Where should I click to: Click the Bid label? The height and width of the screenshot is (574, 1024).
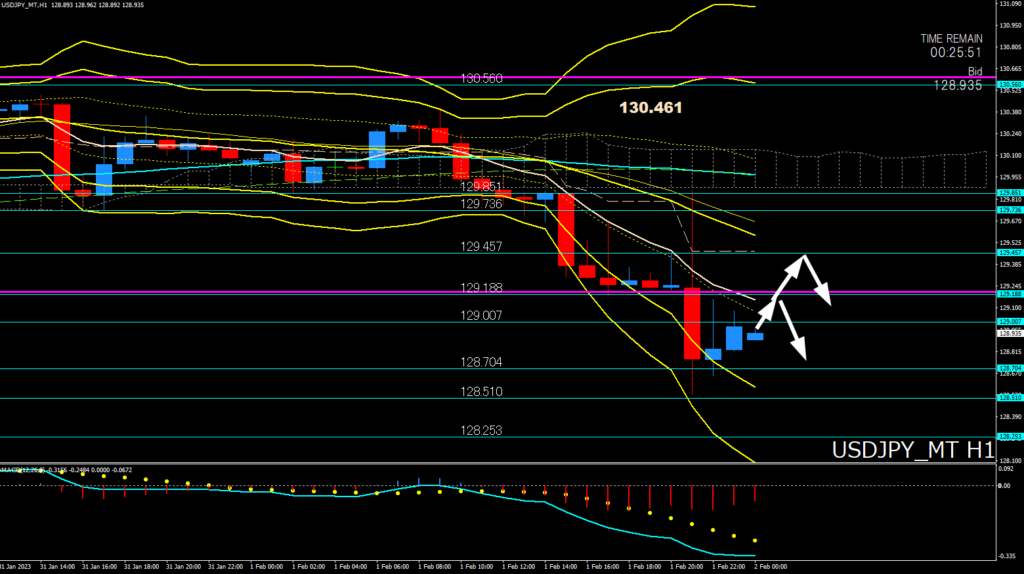click(974, 72)
